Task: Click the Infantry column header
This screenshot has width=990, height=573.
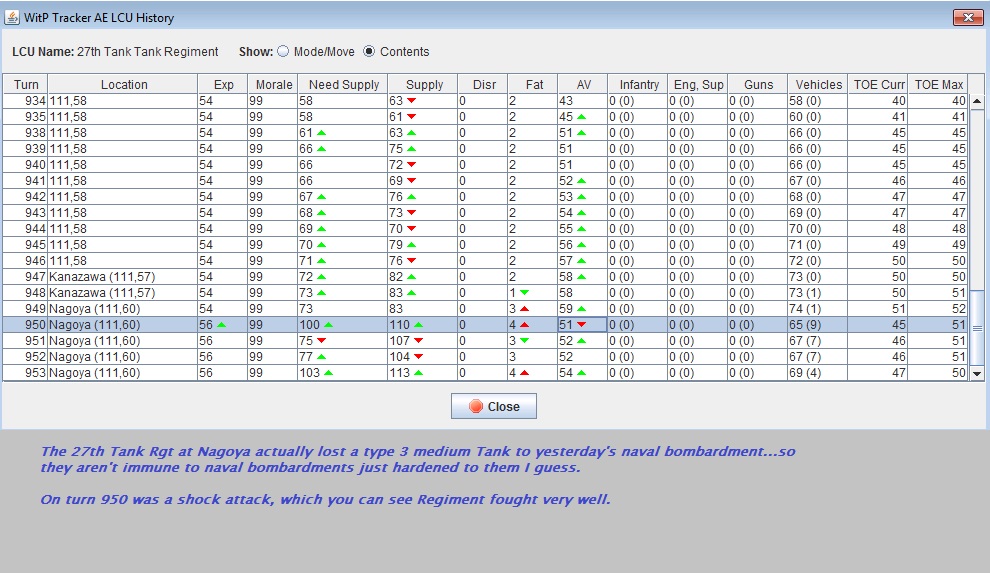Action: [638, 85]
